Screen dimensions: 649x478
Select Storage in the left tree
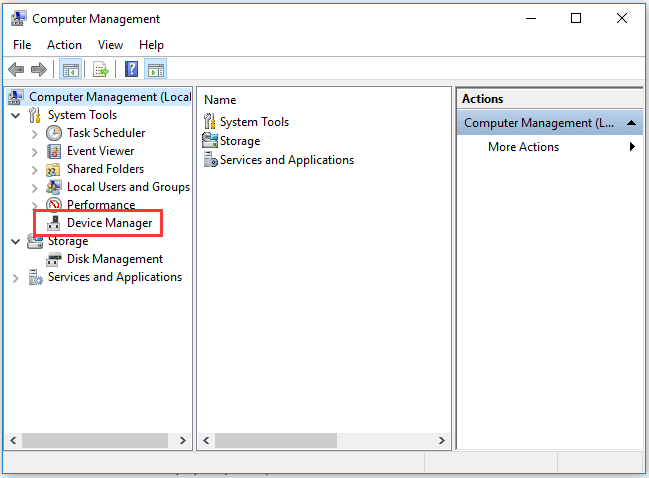68,241
